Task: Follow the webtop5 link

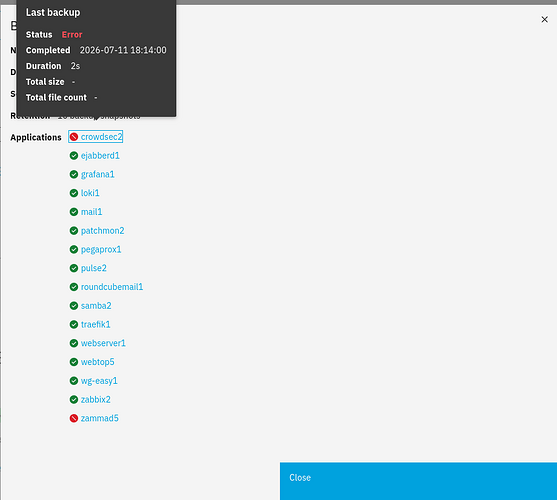Action: tap(97, 362)
